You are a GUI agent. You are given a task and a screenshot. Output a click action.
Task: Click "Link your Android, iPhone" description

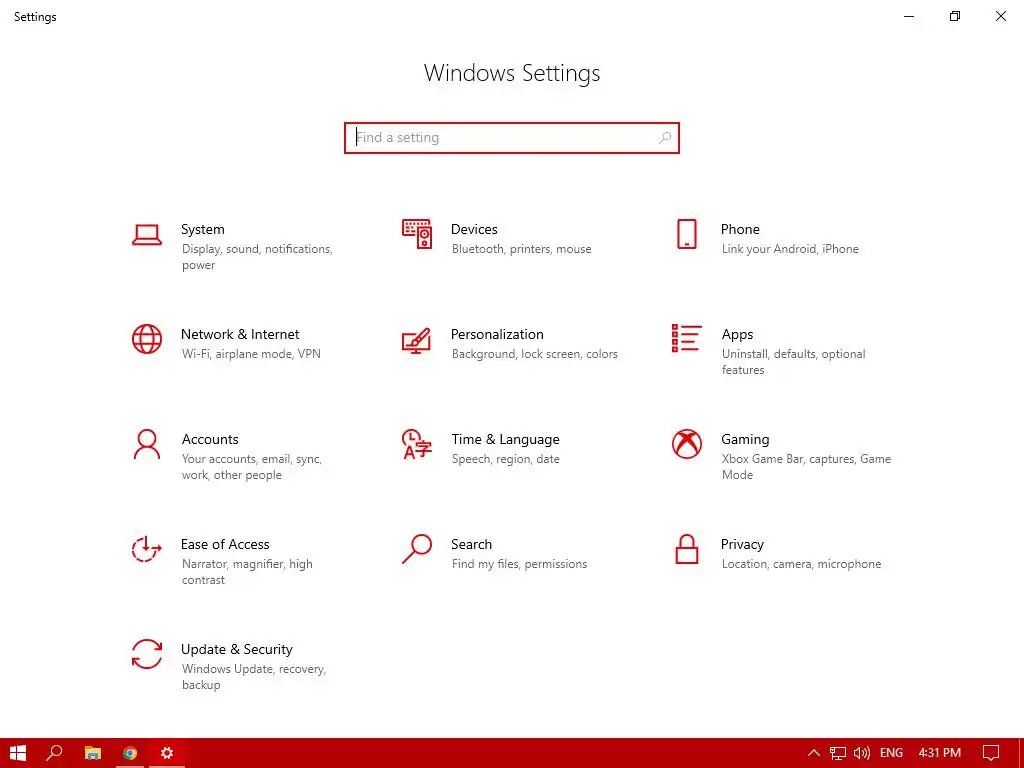790,249
